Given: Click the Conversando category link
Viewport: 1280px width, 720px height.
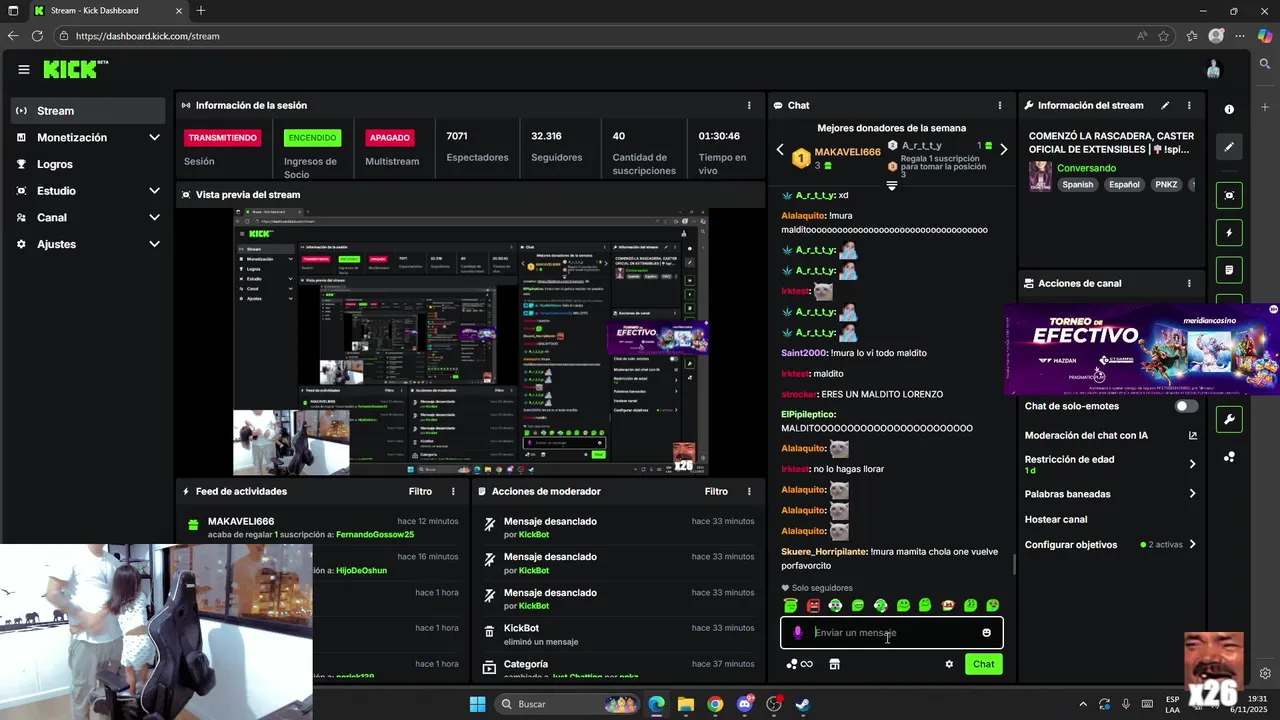Looking at the screenshot, I should coord(1086,168).
